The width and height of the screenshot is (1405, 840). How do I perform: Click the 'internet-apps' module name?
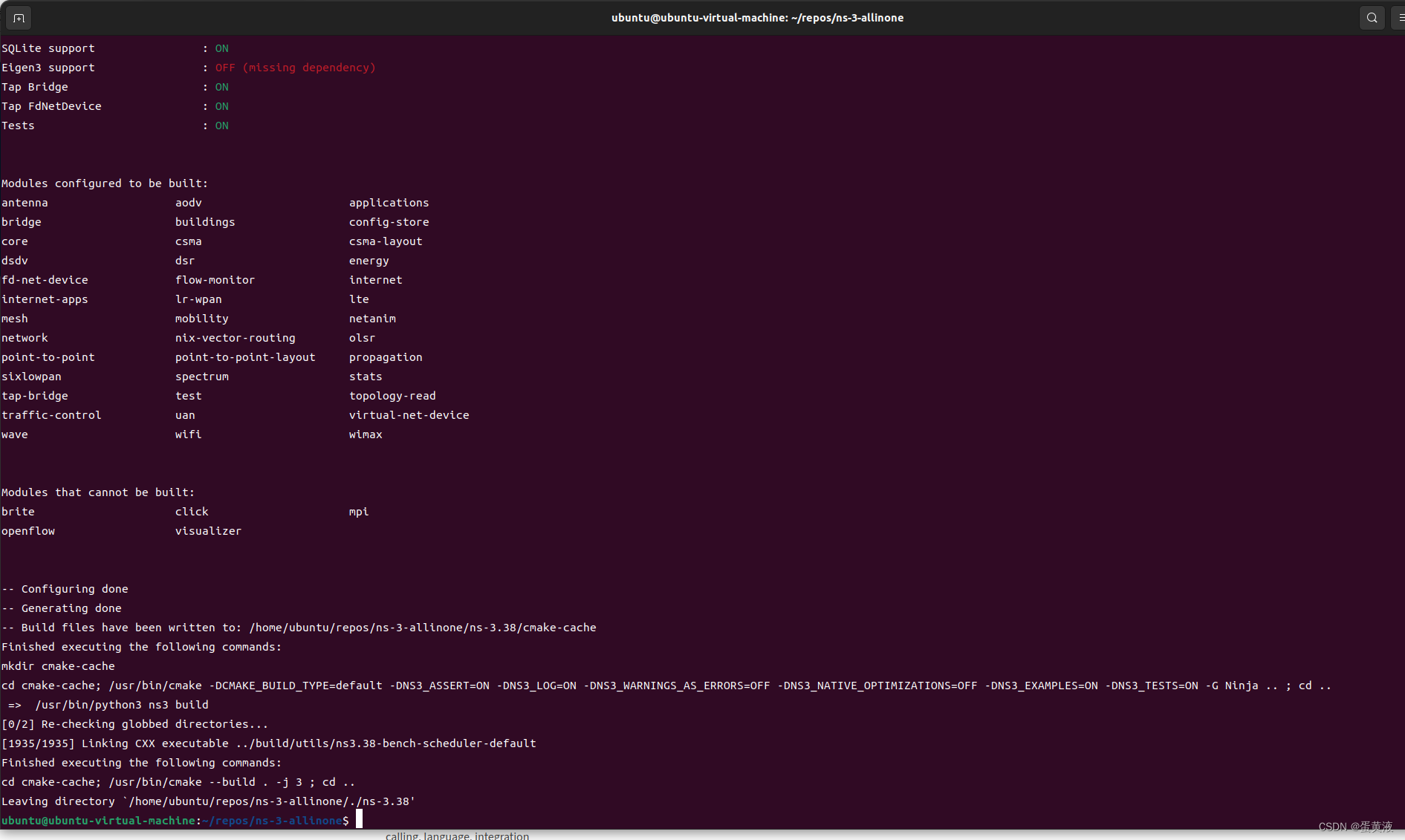coord(45,299)
